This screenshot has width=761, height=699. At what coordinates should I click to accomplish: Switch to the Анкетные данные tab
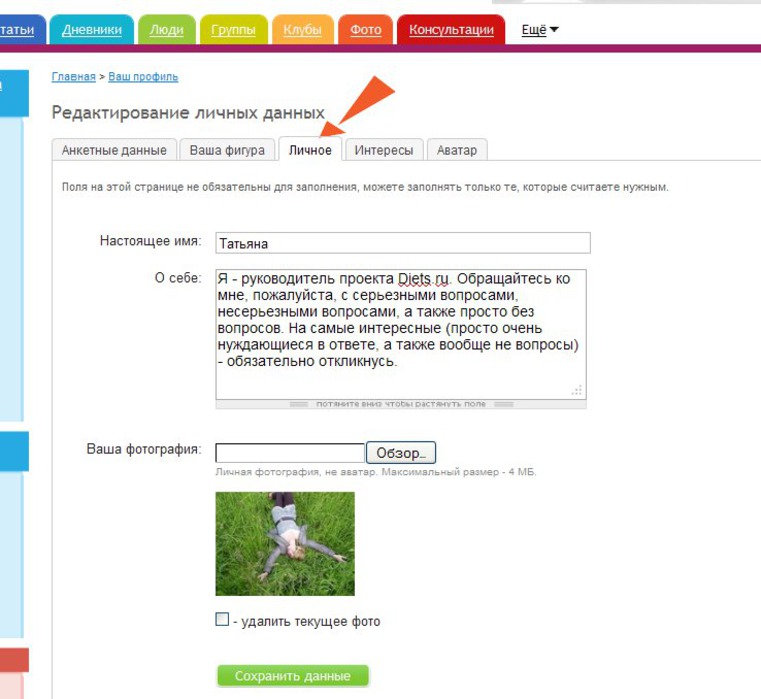point(114,150)
